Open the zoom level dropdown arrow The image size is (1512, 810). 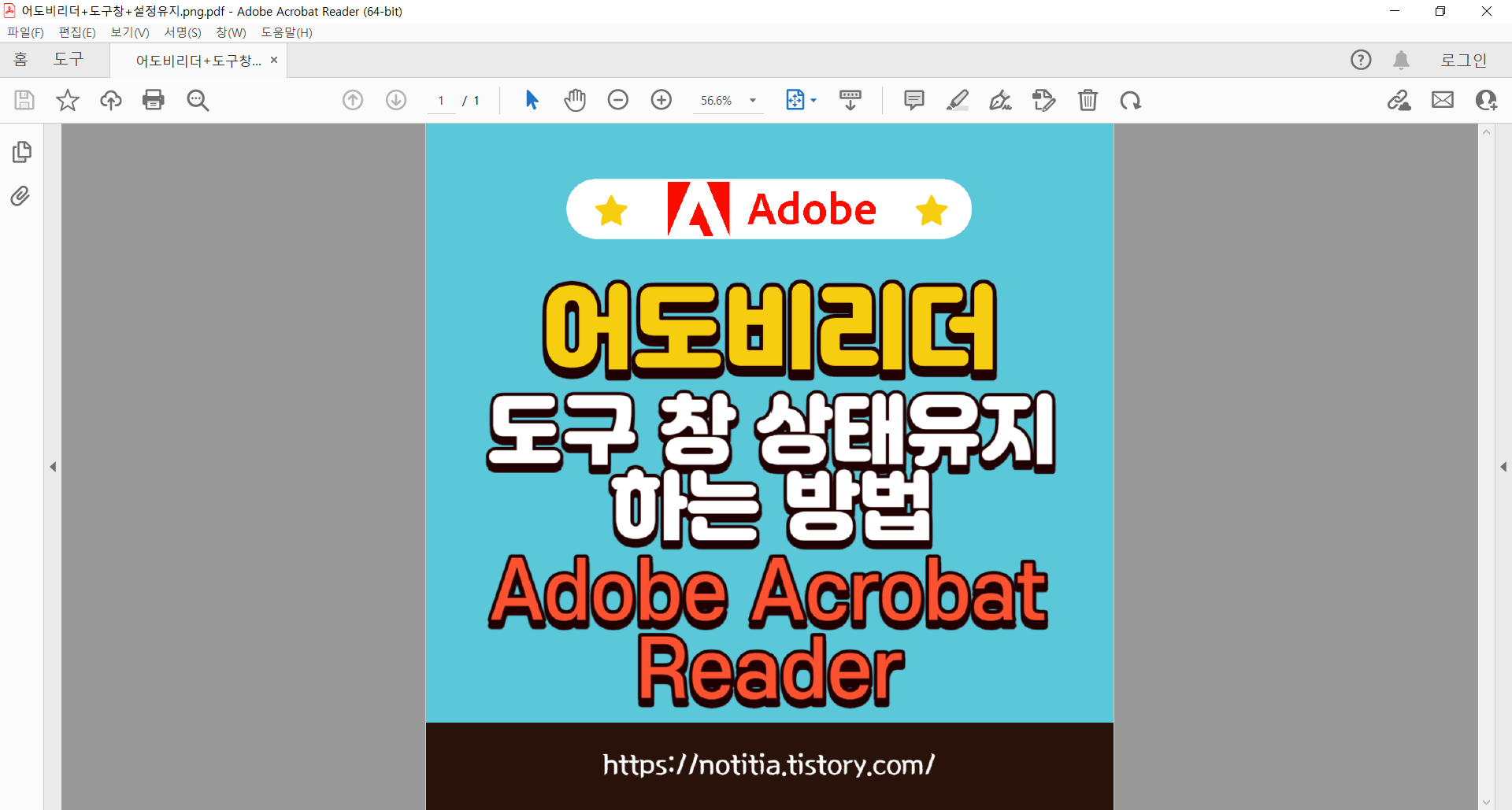click(753, 101)
